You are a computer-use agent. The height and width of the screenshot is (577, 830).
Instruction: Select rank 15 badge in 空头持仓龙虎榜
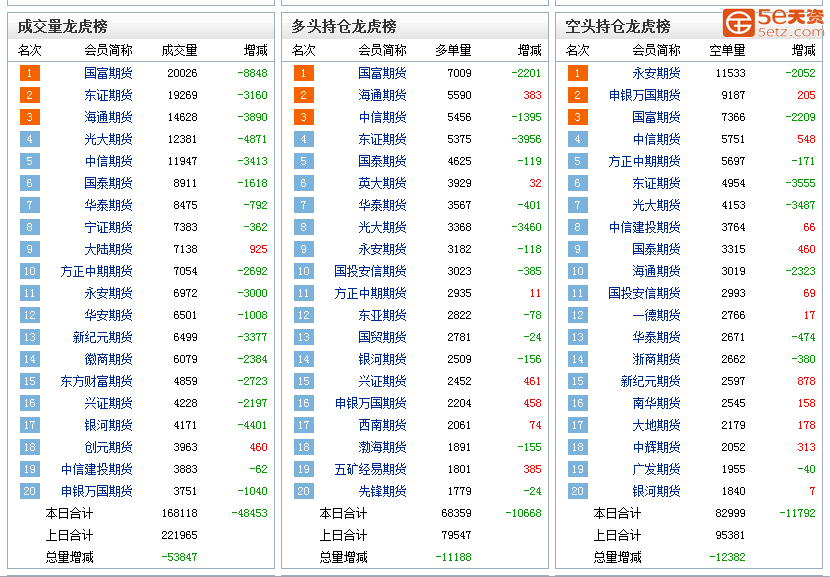[x=578, y=381]
